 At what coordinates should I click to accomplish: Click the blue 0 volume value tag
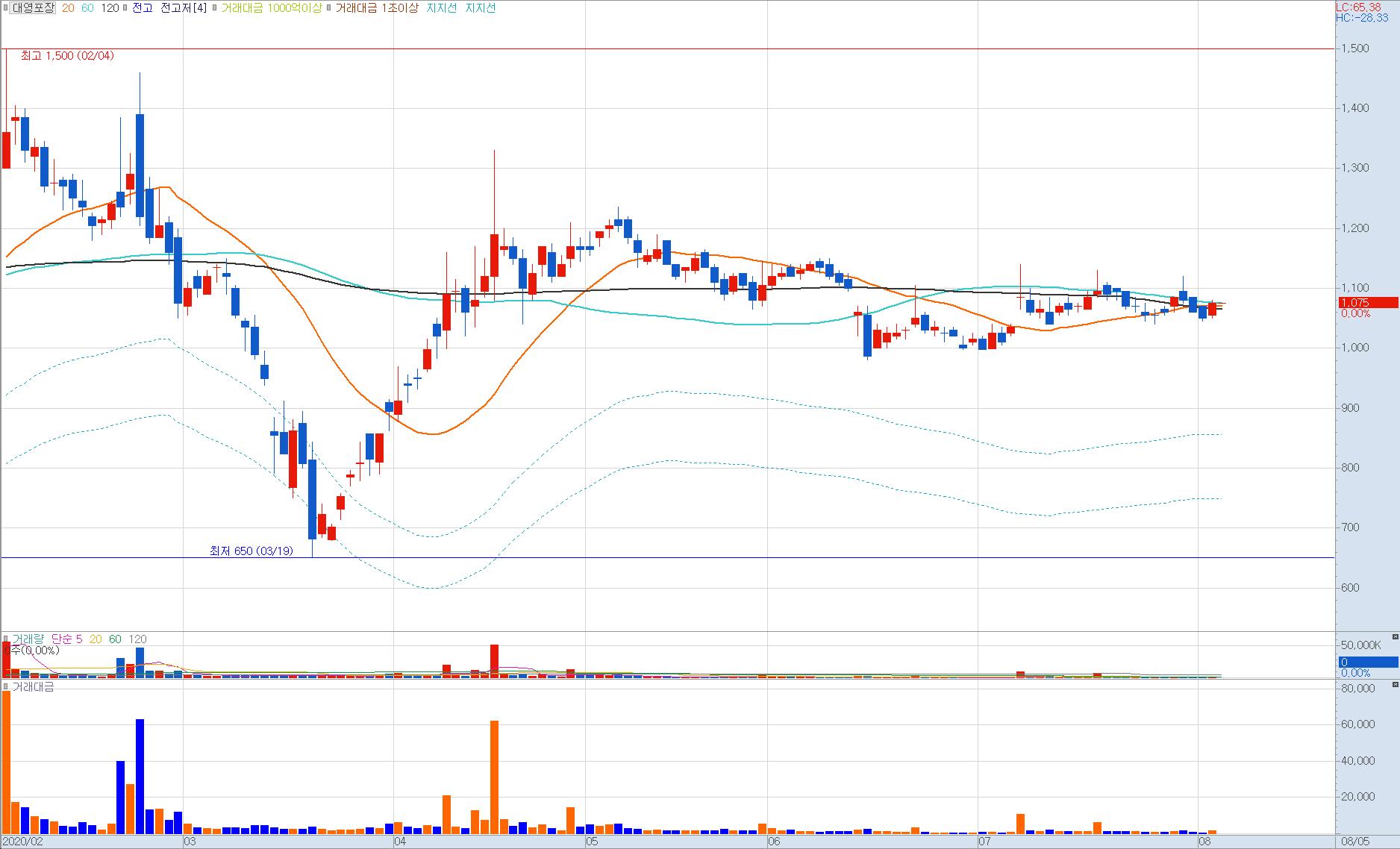[x=1367, y=662]
